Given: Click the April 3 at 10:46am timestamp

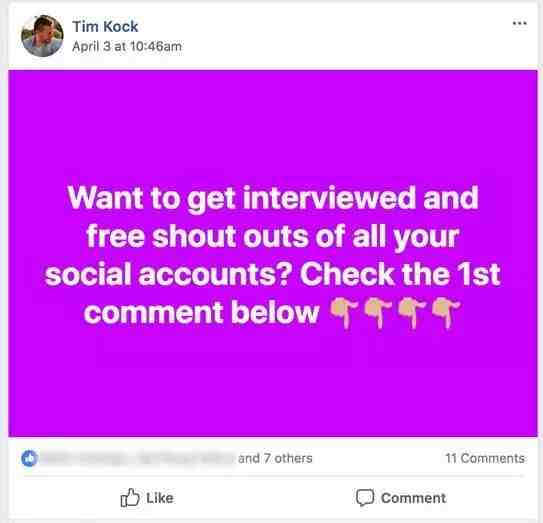Looking at the screenshot, I should (x=127, y=46).
